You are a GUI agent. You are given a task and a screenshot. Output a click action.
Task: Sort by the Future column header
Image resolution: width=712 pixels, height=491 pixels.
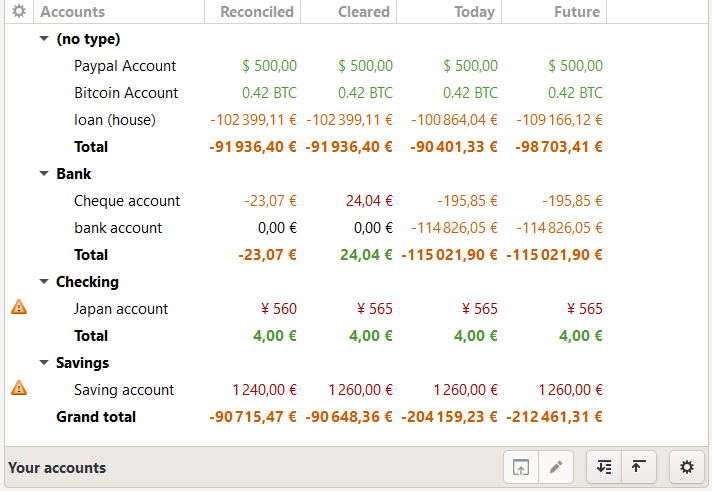(554, 11)
